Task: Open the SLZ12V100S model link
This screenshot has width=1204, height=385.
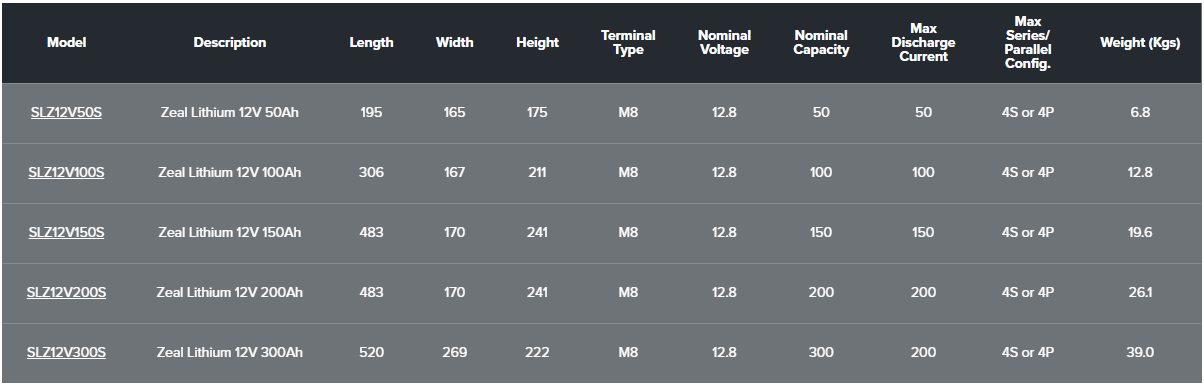Action: 66,173
